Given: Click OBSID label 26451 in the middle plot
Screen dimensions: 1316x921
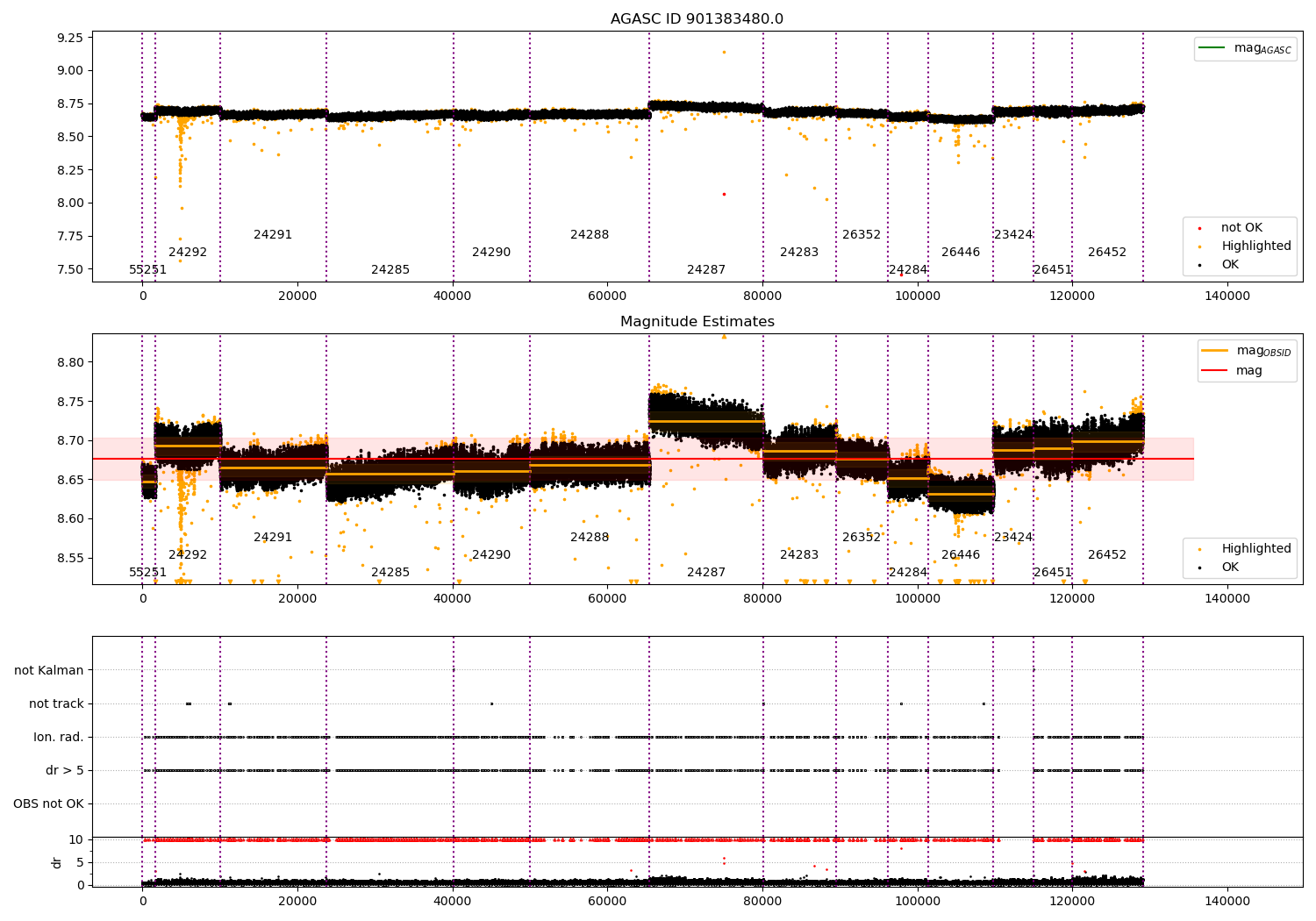Looking at the screenshot, I should (1053, 573).
